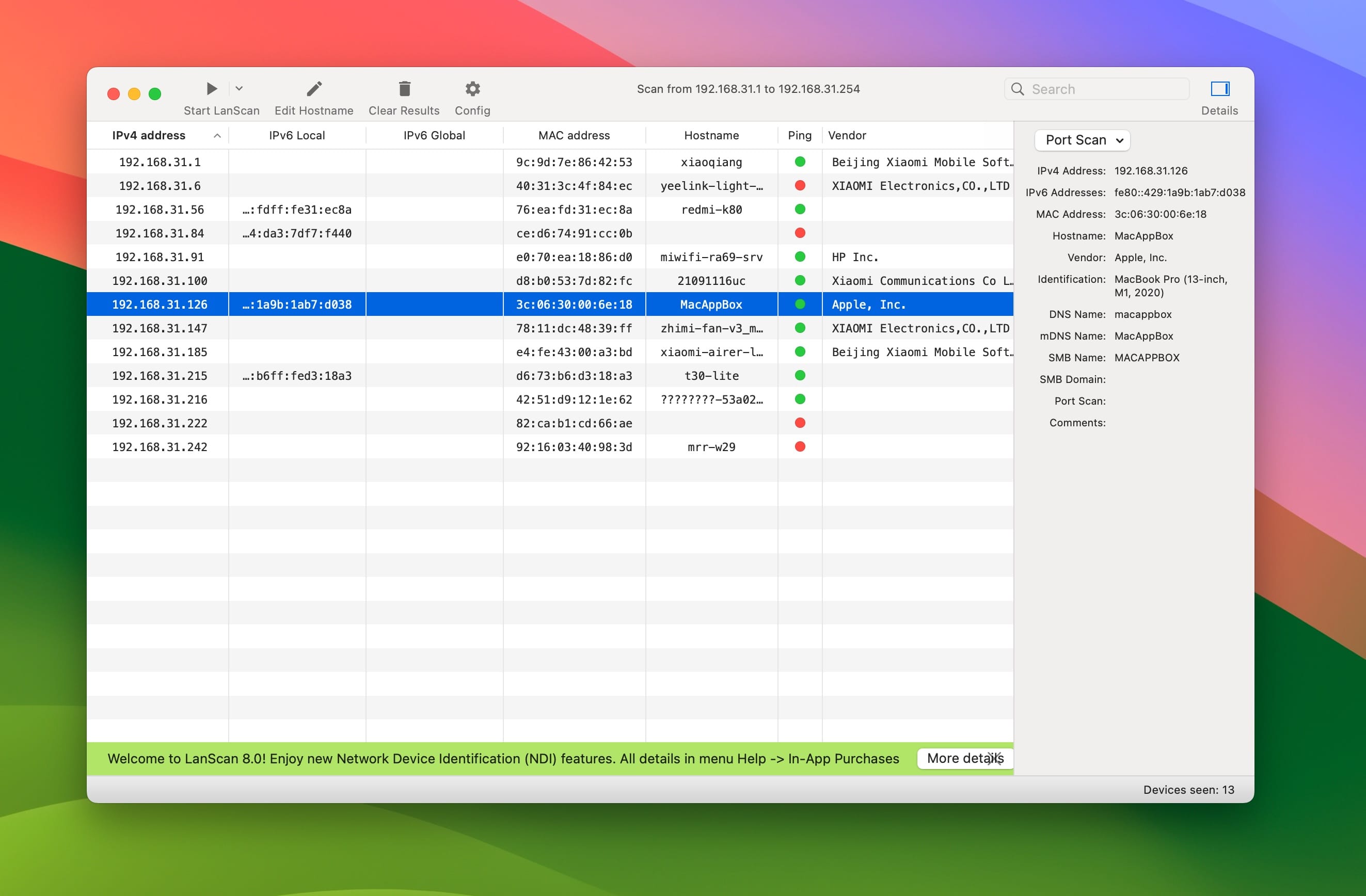Click MAC address 82:ca:b1:cd:66:ae
The image size is (1366, 896).
(574, 423)
